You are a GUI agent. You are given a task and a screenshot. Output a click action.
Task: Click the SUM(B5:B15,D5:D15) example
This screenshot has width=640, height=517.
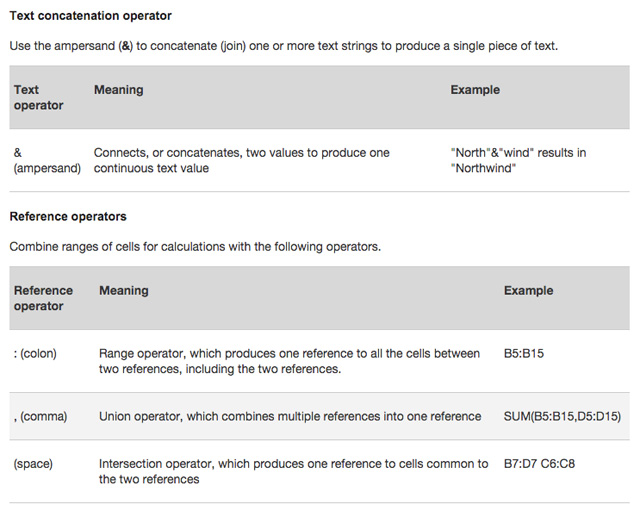coord(562,417)
